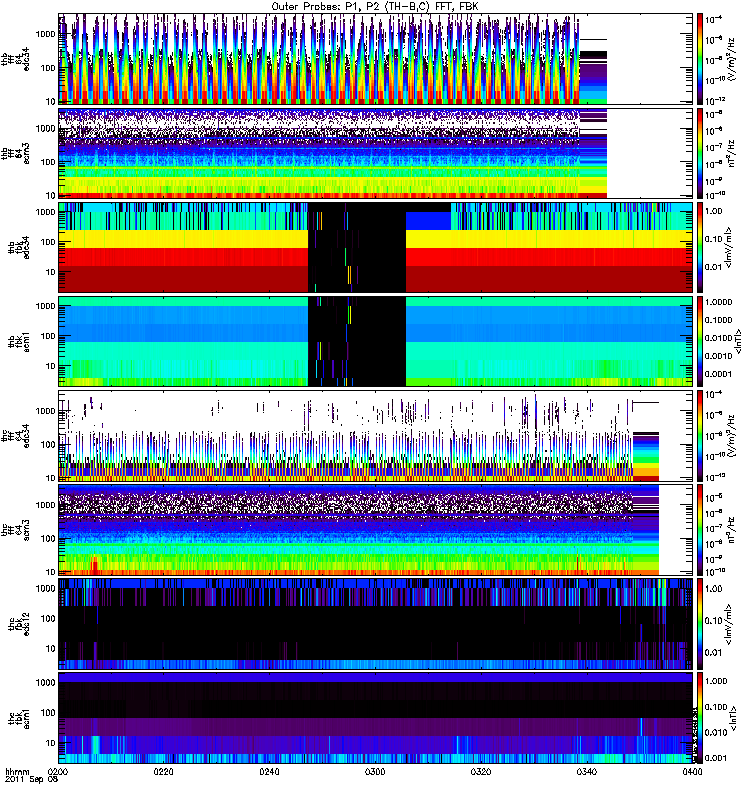
Task: Click the '0240' time axis label
Action: [x=269, y=771]
